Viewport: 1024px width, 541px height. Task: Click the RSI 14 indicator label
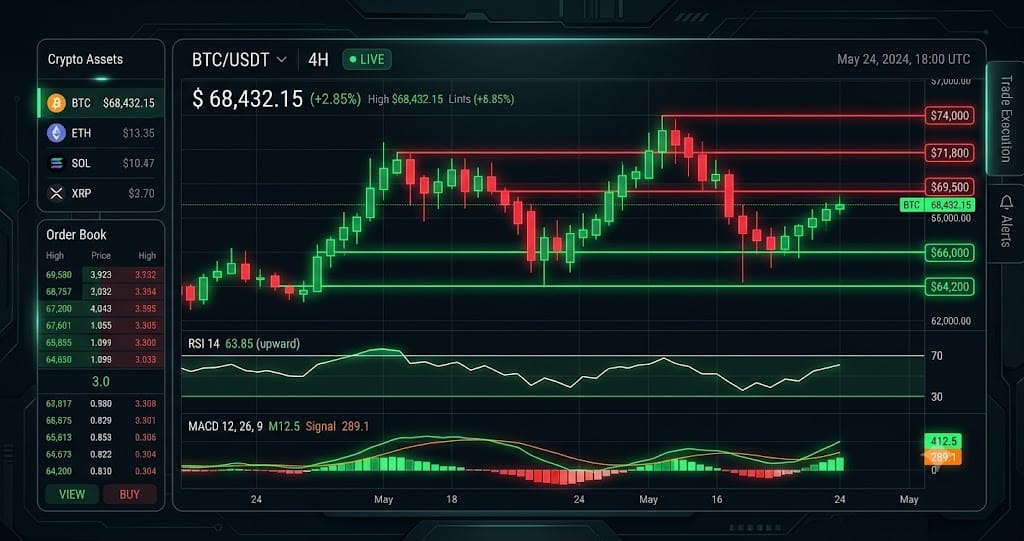point(203,343)
